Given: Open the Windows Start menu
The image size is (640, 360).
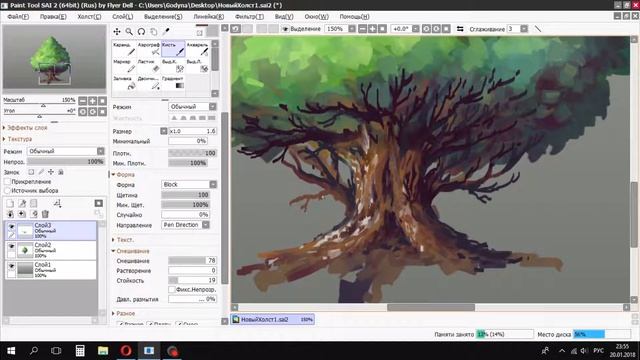Looking at the screenshot, I should 11,351.
